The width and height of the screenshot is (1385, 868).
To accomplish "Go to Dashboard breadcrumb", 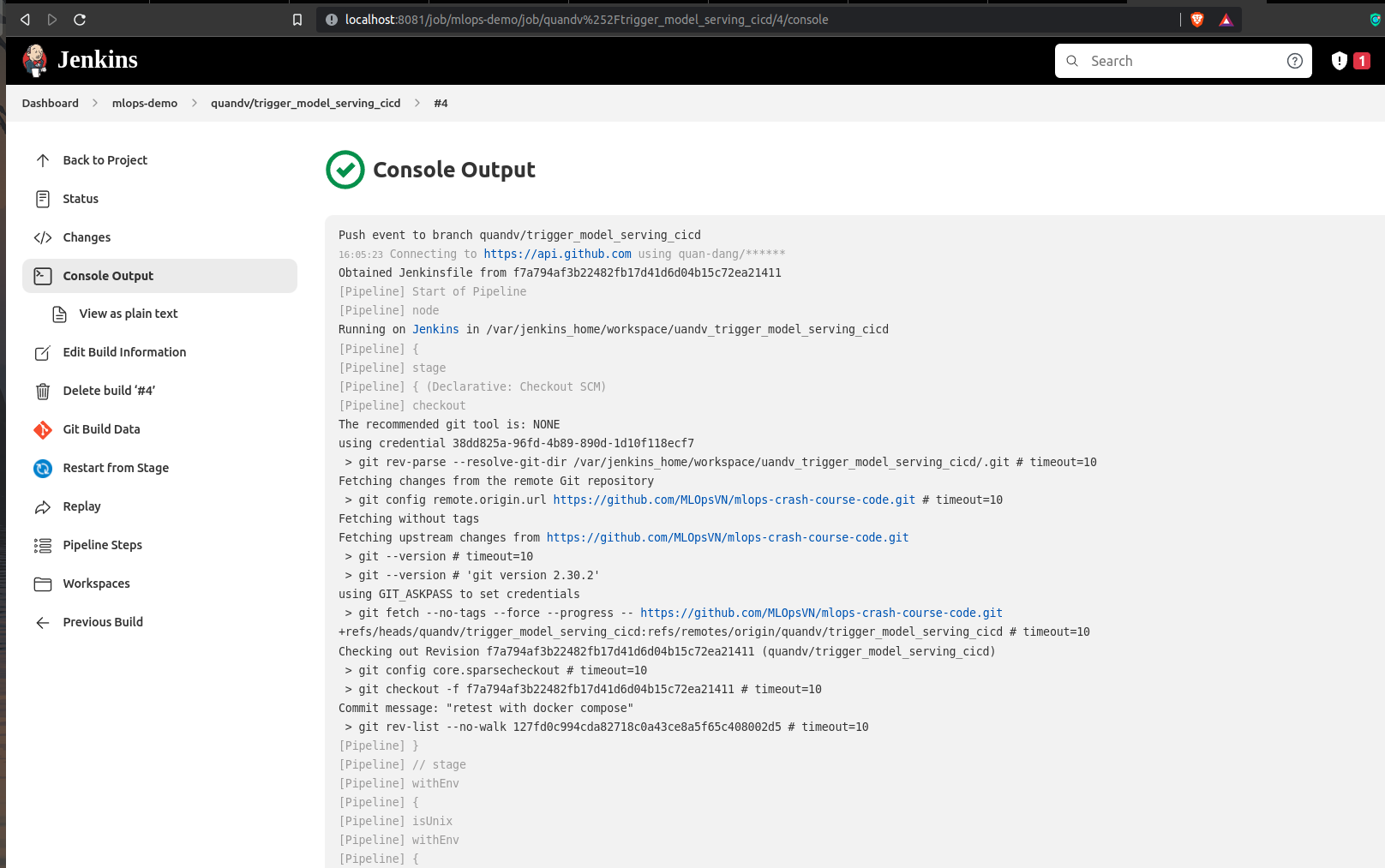I will 51,103.
